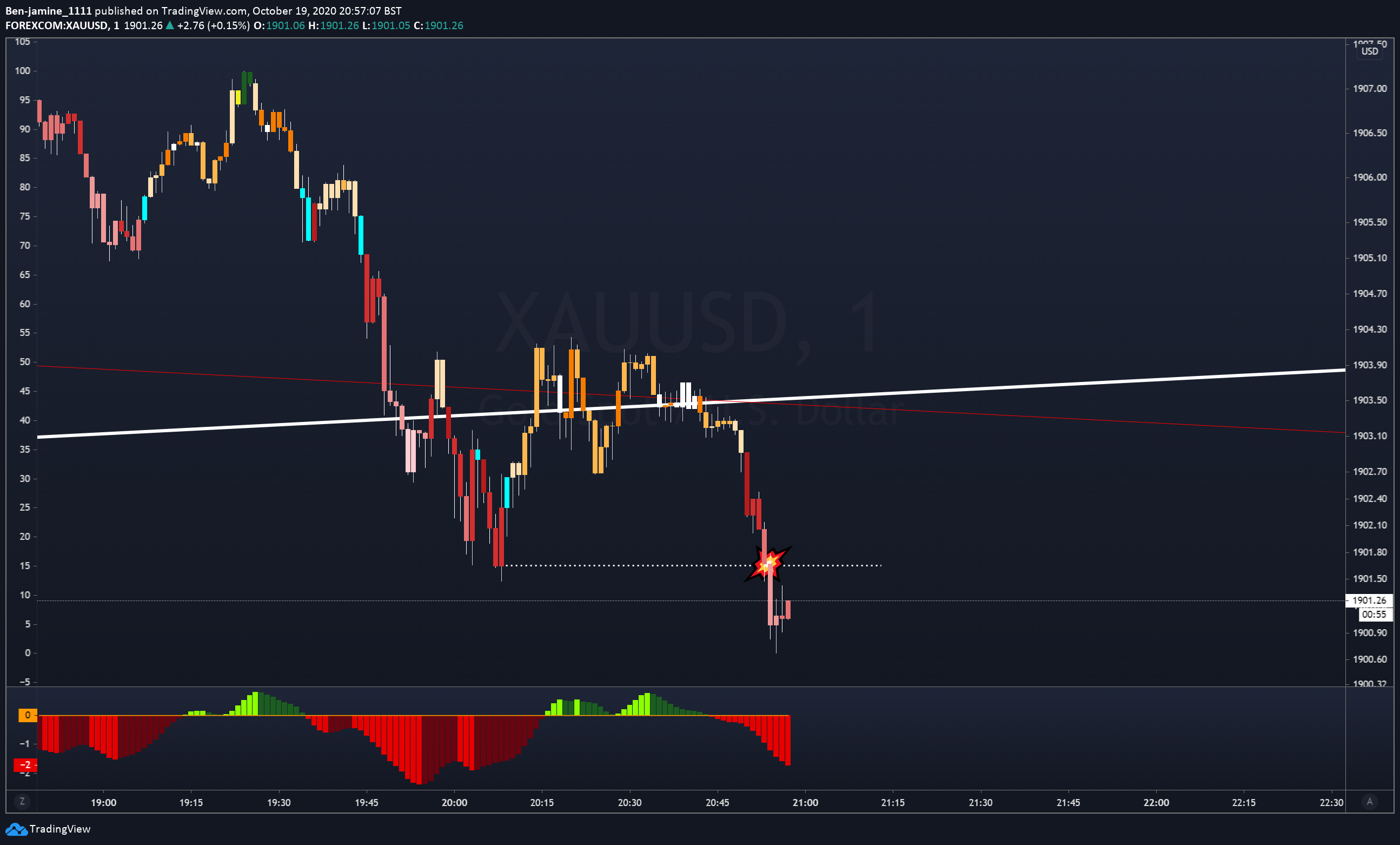Click the low value L:1901.05

[x=386, y=25]
